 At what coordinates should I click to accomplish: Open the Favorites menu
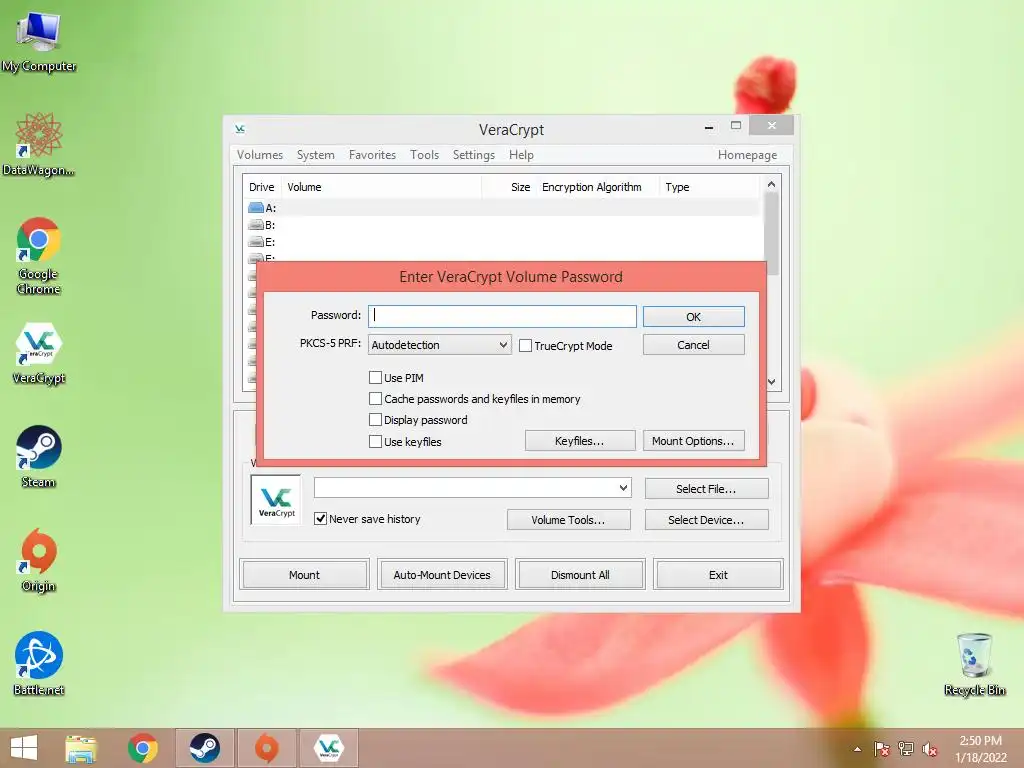pyautogui.click(x=372, y=155)
